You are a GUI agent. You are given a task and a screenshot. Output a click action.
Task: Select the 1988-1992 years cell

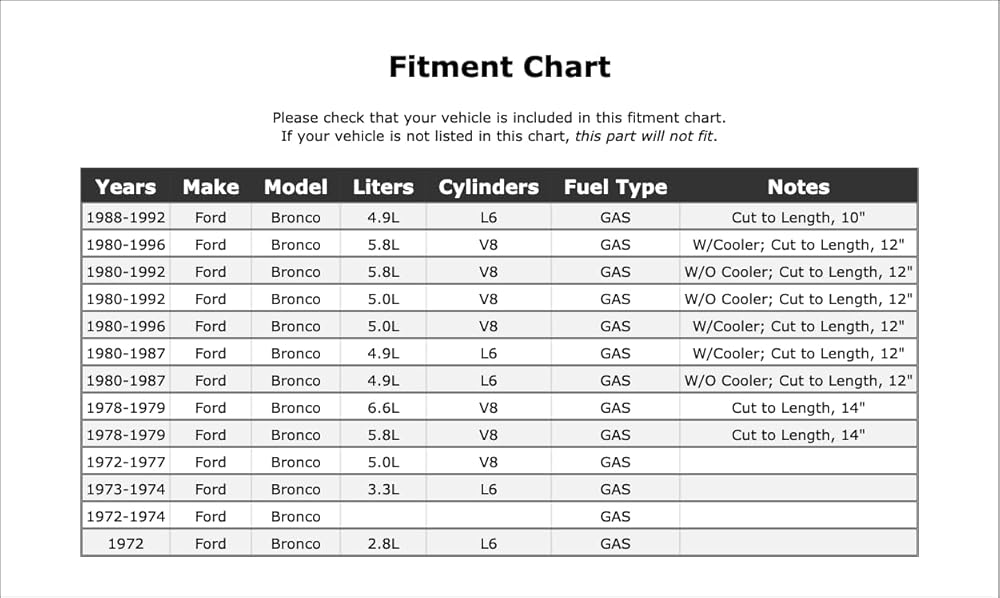coord(126,217)
